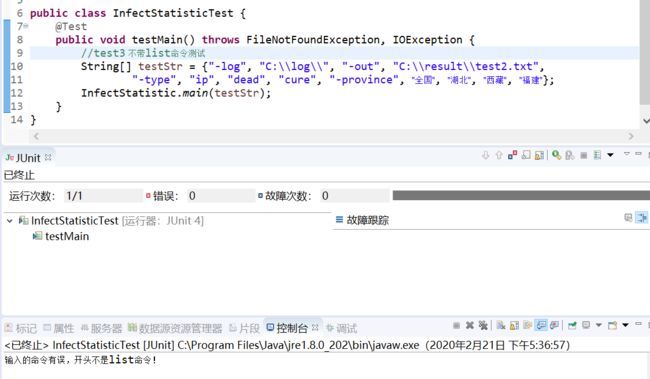Image resolution: width=650 pixels, height=379 pixels.
Task: Switch to the 片段 tab
Action: [x=244, y=328]
